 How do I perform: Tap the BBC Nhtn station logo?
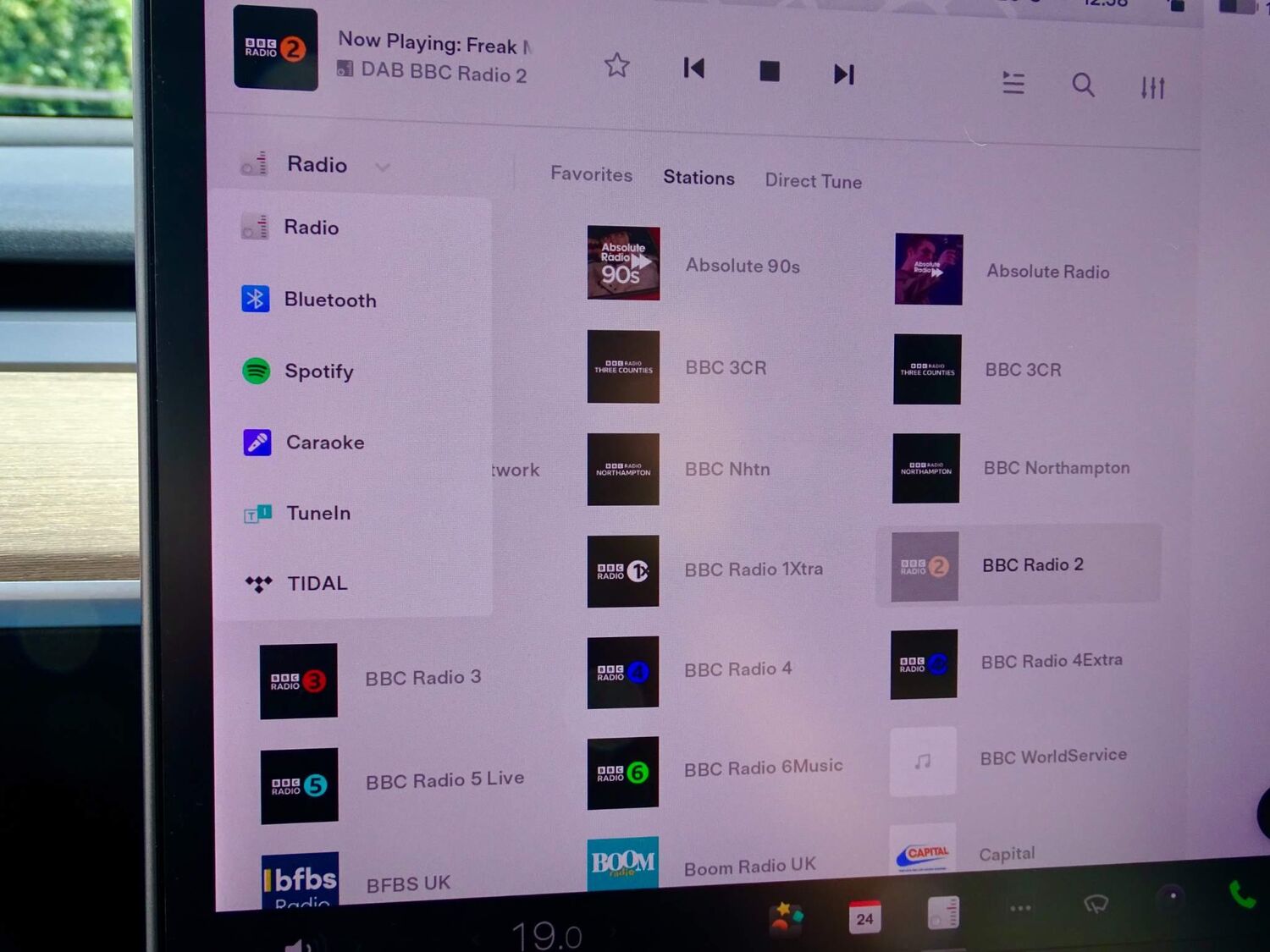(623, 470)
